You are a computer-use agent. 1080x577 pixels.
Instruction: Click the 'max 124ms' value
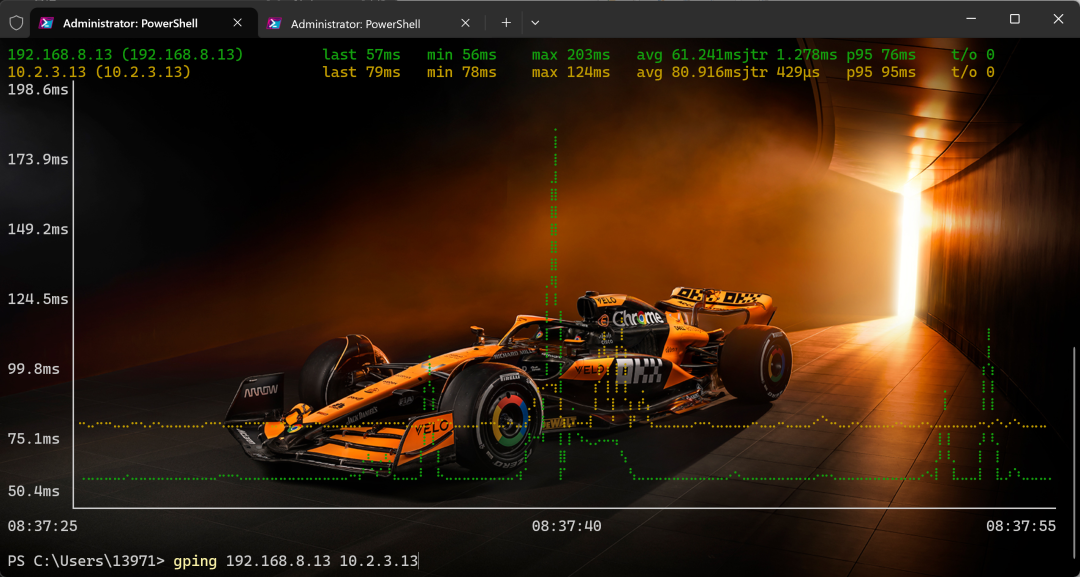point(571,72)
